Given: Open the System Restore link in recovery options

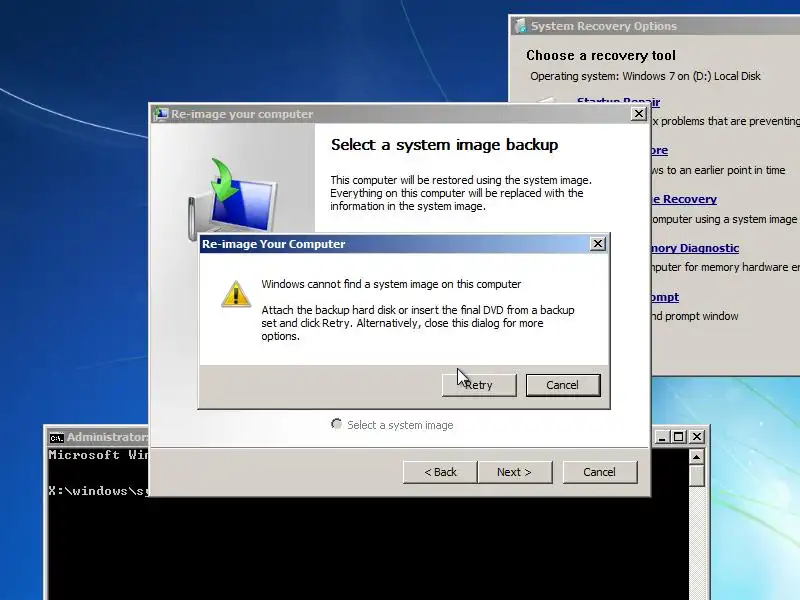Looking at the screenshot, I should point(659,150).
